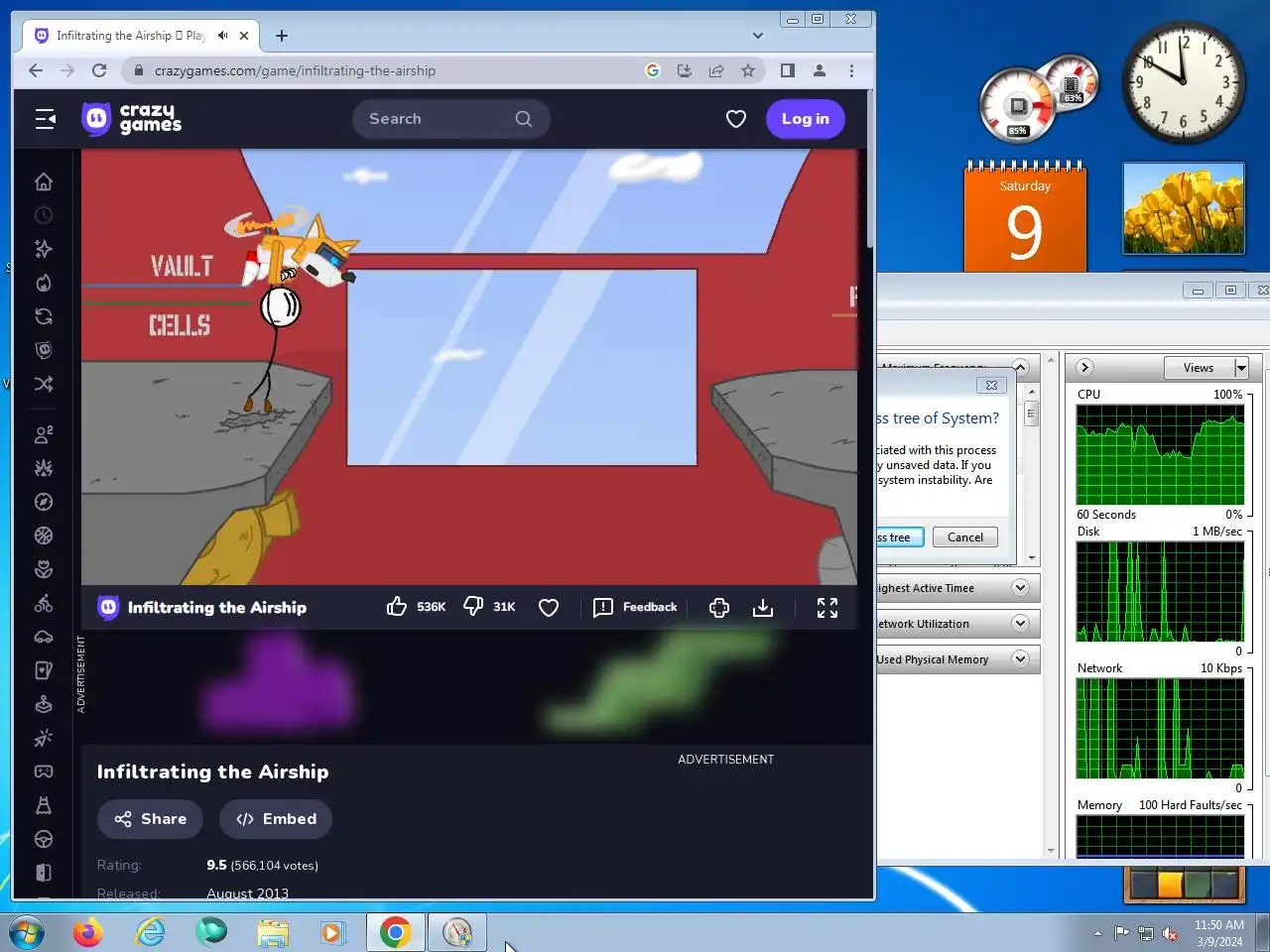1270x952 pixels.
Task: Open Windows Explorer folder on taskbar
Action: pyautogui.click(x=273, y=933)
